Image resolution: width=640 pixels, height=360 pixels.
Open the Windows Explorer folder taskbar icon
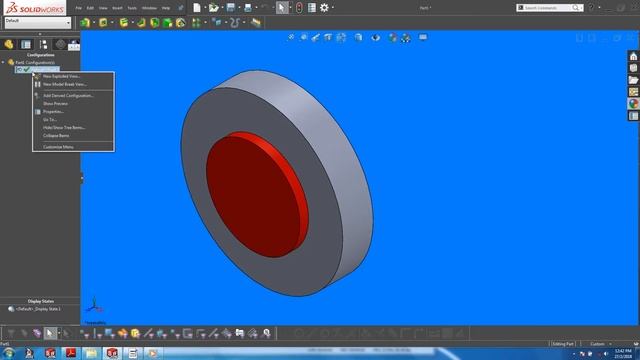click(91, 353)
